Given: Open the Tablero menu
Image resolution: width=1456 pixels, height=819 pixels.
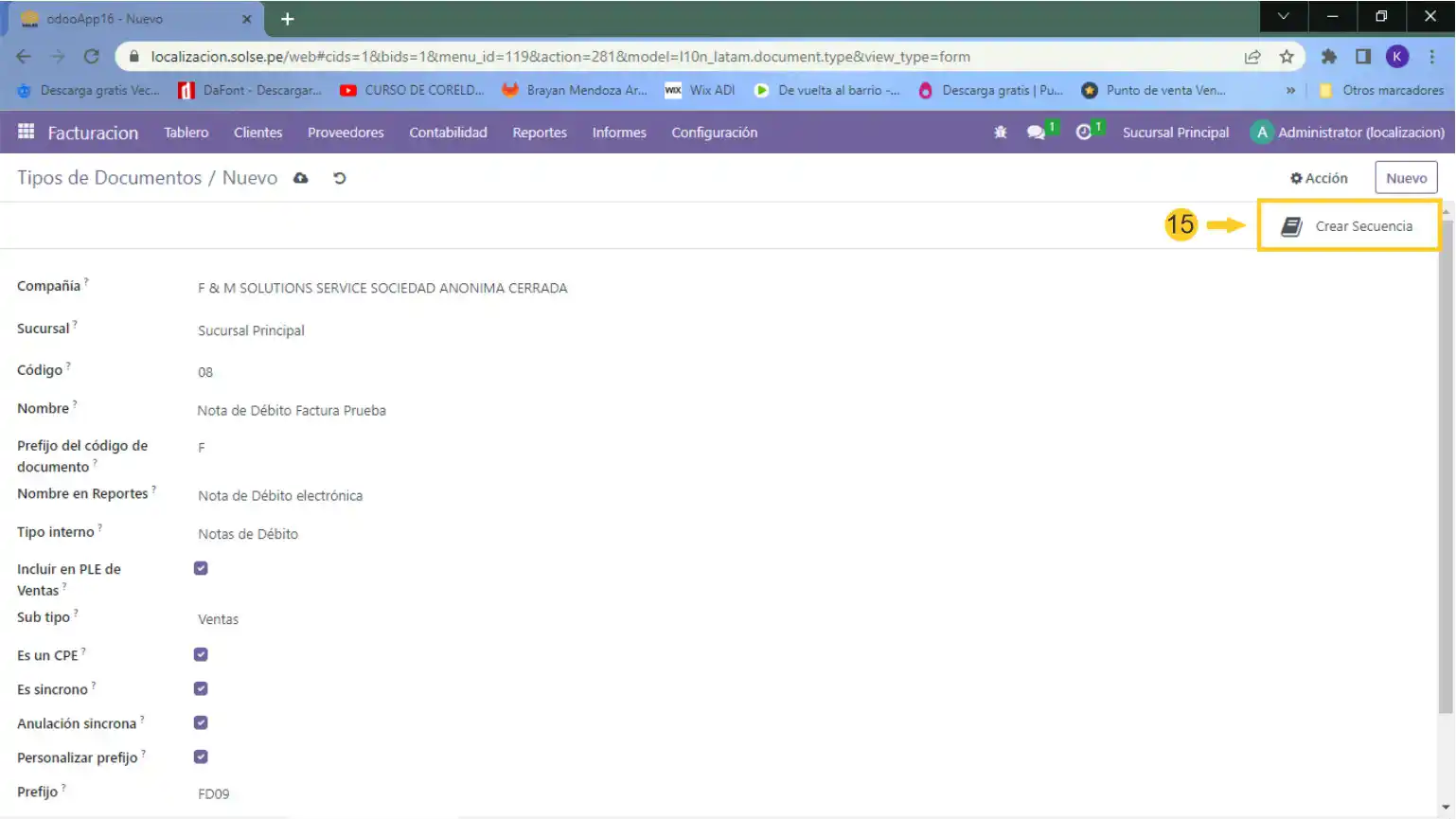Looking at the screenshot, I should coord(186,133).
